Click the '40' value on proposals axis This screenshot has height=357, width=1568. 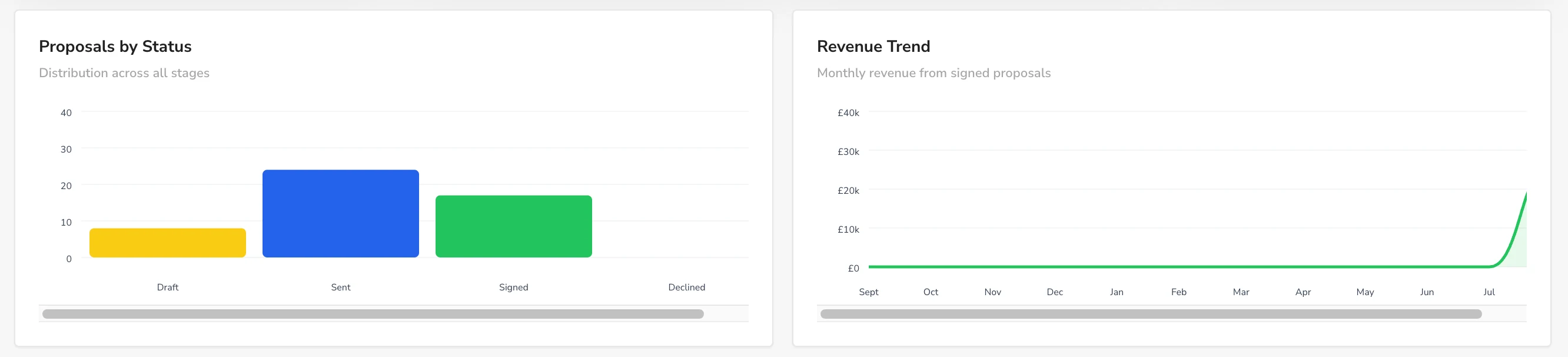[x=66, y=113]
